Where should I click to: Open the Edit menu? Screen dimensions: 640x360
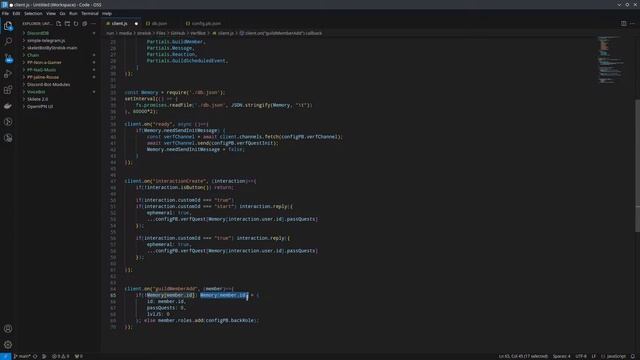(x=16, y=13)
